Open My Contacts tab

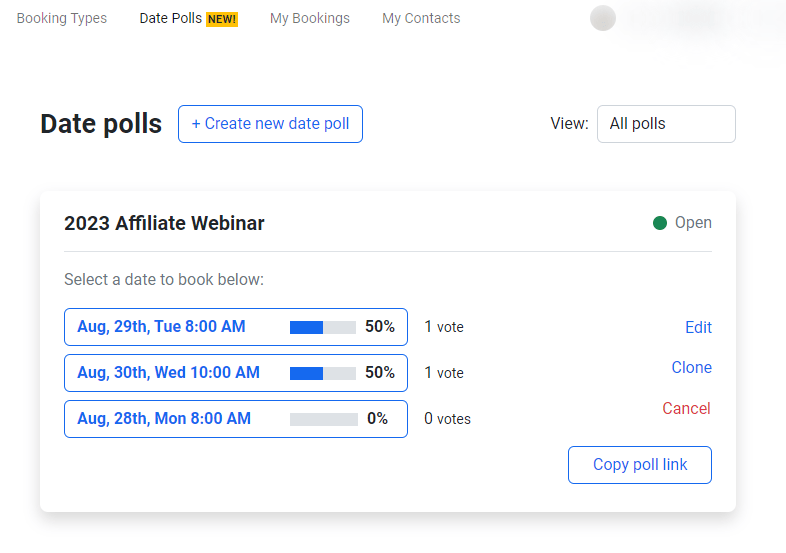tap(421, 19)
